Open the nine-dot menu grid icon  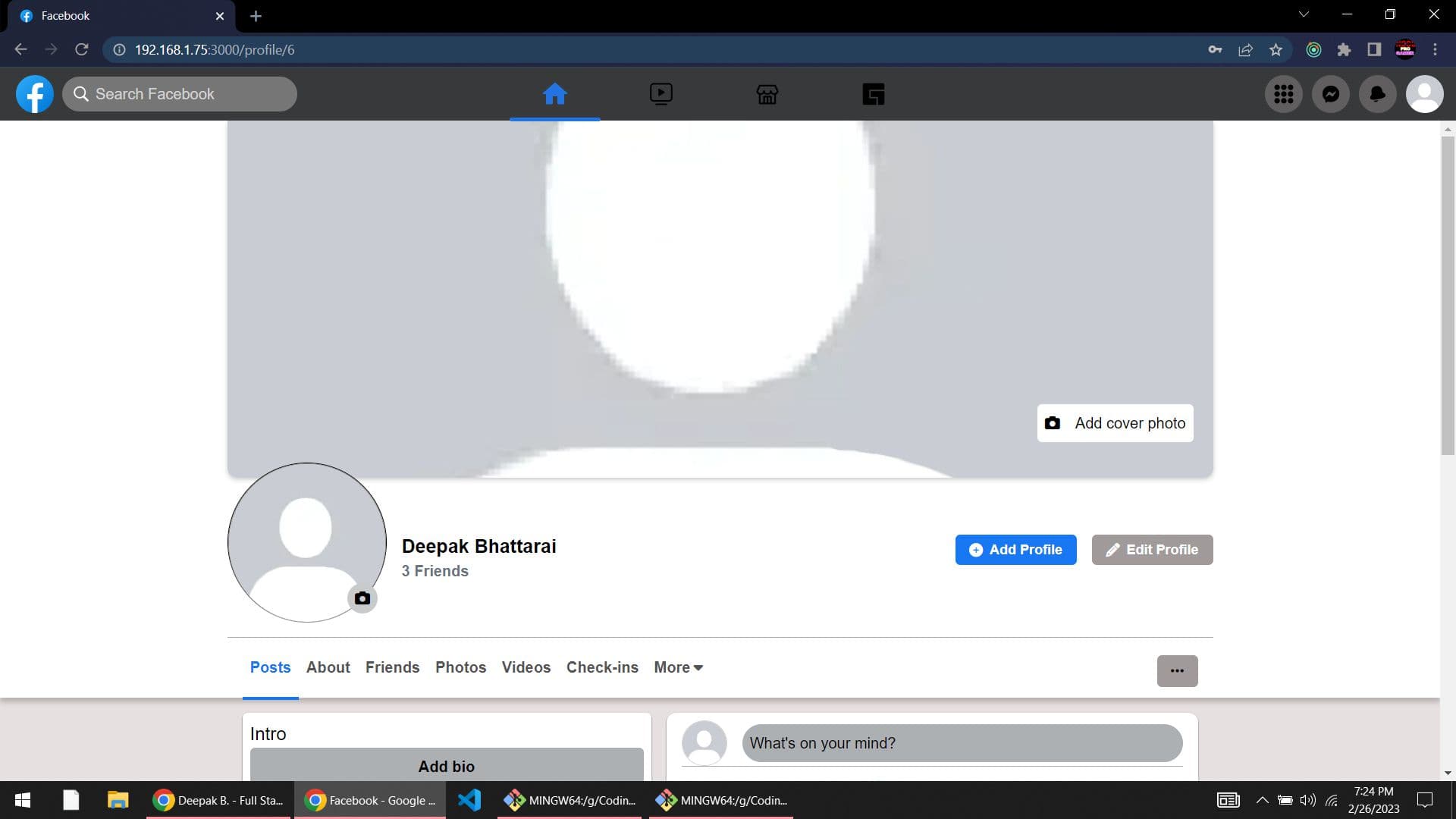click(x=1283, y=94)
